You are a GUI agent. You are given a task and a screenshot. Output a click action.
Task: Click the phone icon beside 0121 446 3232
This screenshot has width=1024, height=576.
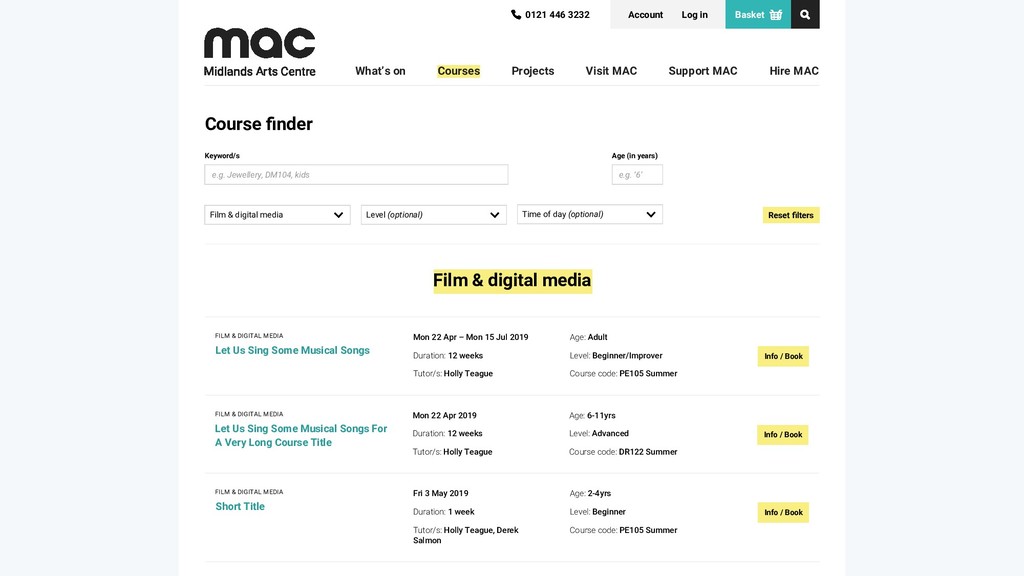click(516, 14)
